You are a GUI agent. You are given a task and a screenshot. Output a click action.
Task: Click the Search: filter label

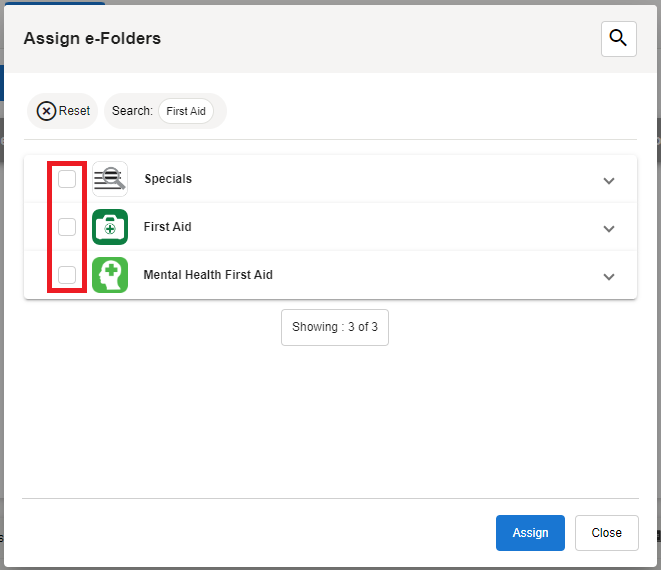pyautogui.click(x=132, y=111)
